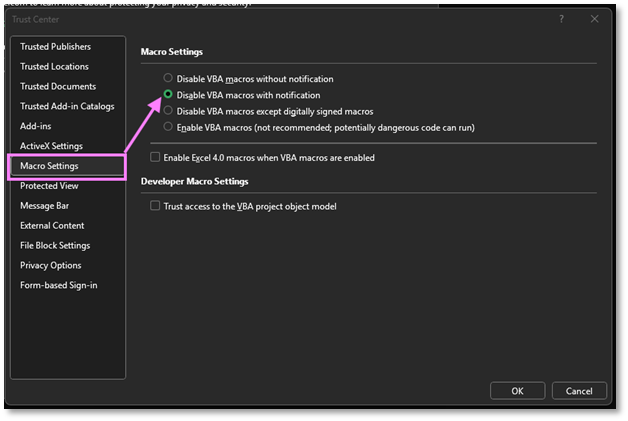Image resolution: width=628 pixels, height=421 pixels.
Task: Open Trusted Publishers category
Action: click(x=55, y=47)
